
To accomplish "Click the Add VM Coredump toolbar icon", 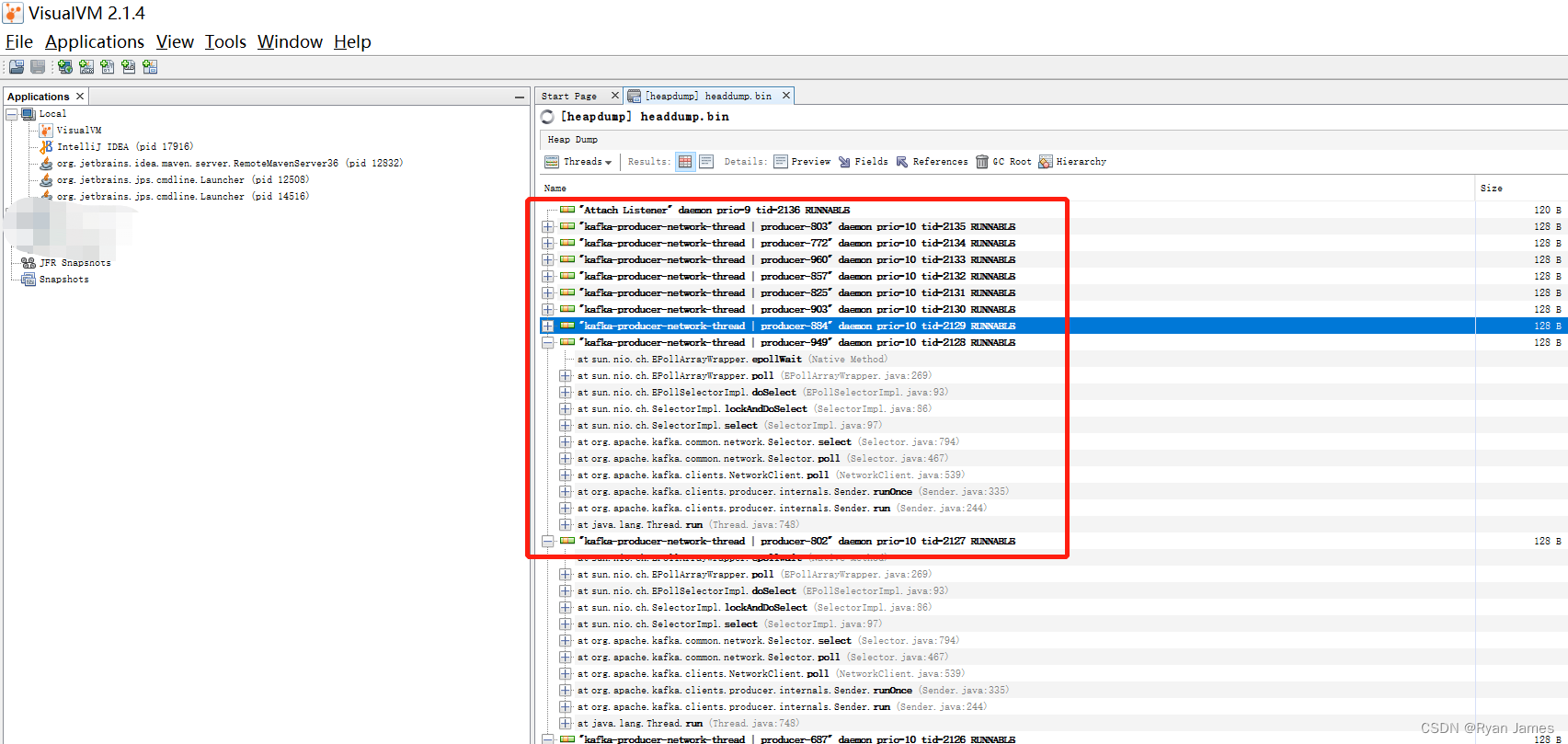I will [x=108, y=67].
